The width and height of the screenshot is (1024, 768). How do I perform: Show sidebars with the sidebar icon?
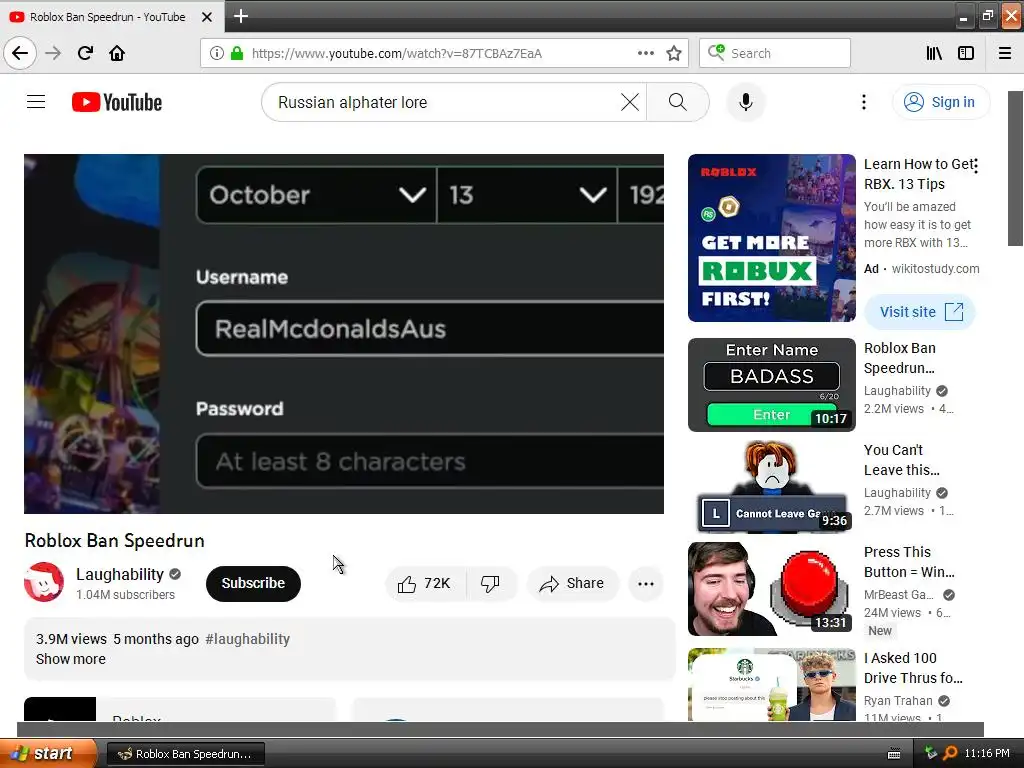(x=966, y=53)
